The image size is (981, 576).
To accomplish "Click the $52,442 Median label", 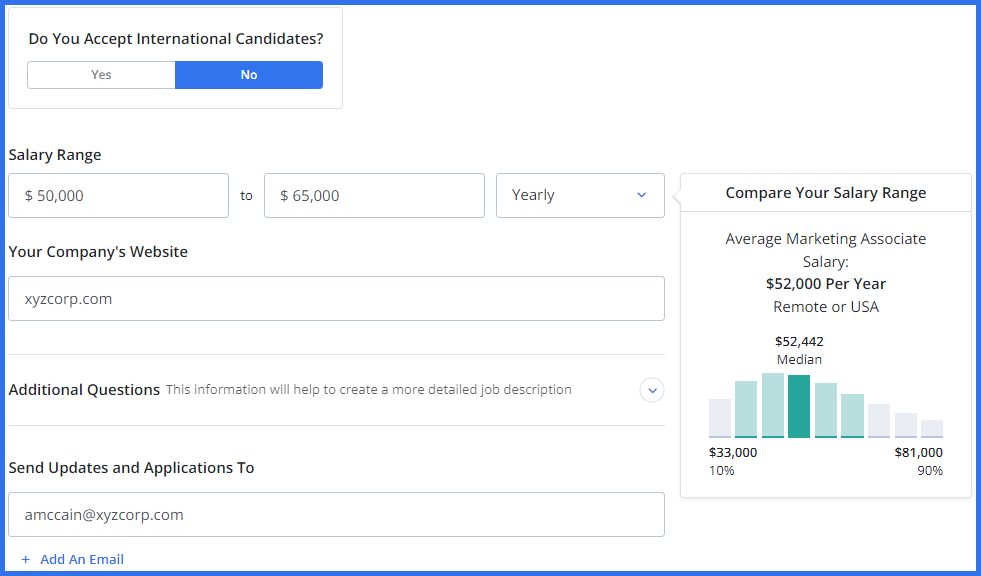I will point(799,350).
